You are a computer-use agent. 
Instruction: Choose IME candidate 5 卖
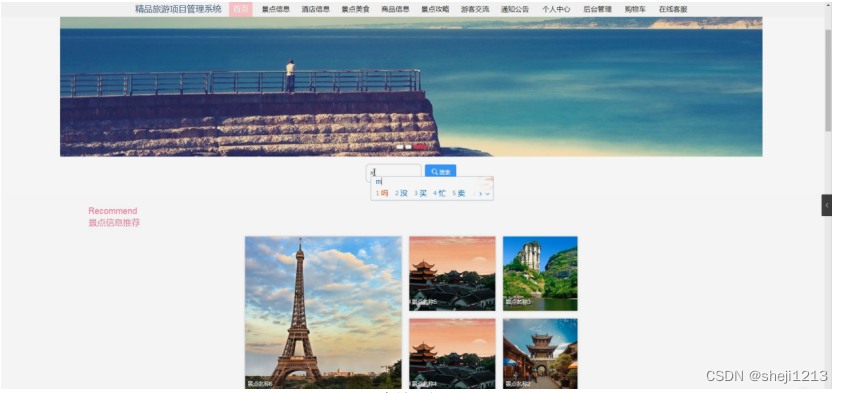click(459, 194)
